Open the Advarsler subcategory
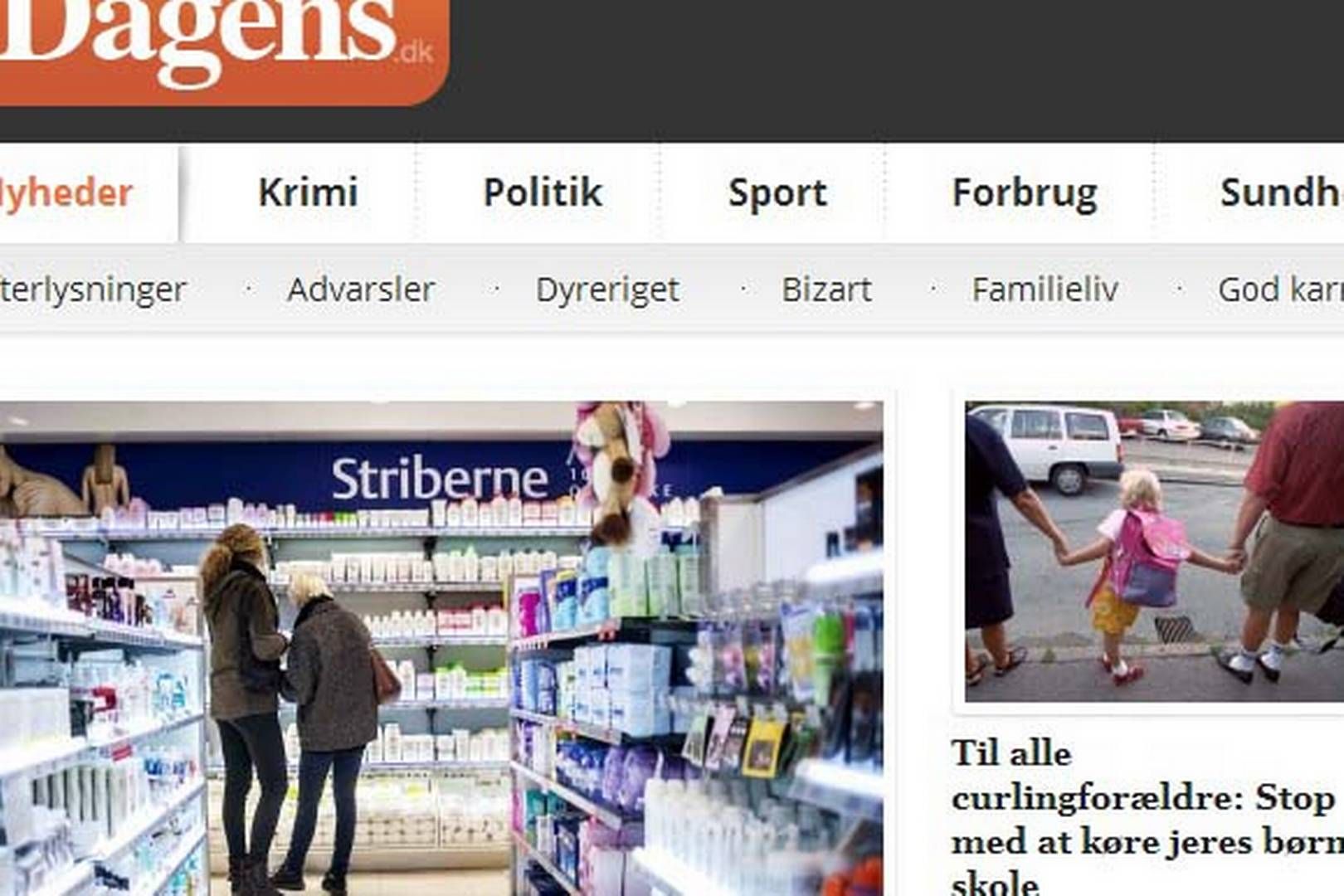 361,290
